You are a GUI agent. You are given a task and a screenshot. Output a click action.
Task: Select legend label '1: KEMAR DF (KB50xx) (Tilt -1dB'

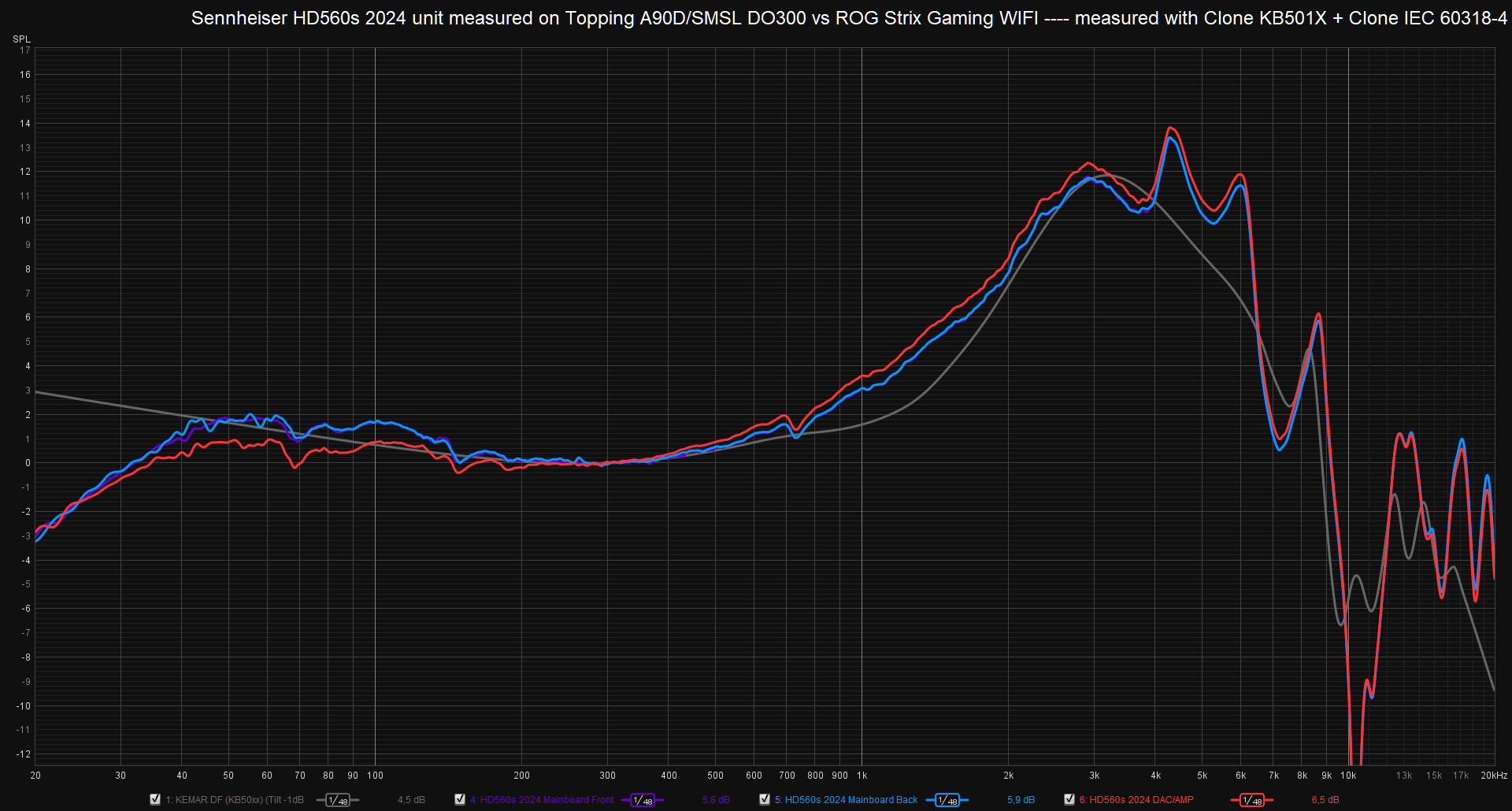(235, 800)
